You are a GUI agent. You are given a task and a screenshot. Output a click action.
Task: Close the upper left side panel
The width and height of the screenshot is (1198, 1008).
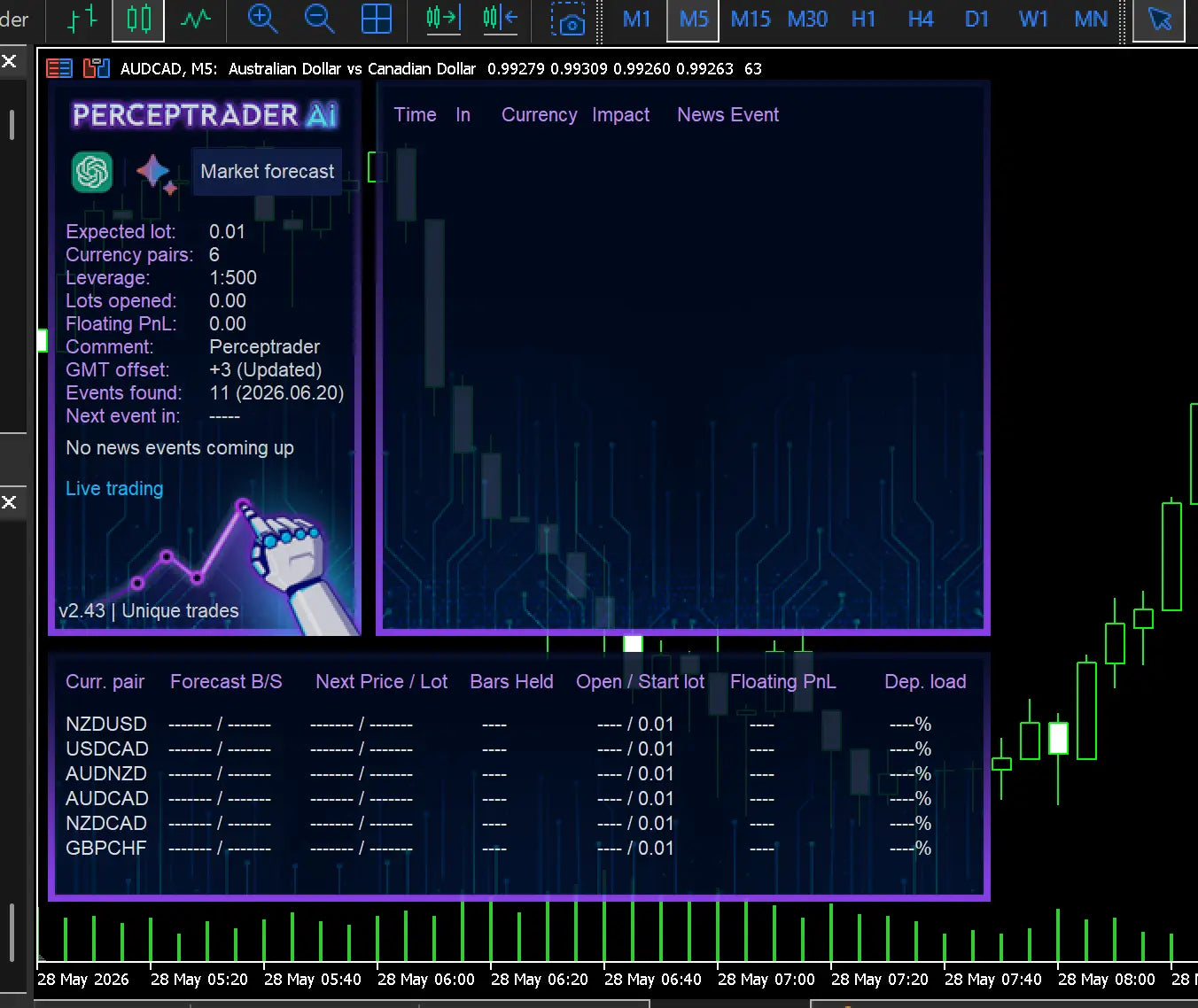(9, 61)
